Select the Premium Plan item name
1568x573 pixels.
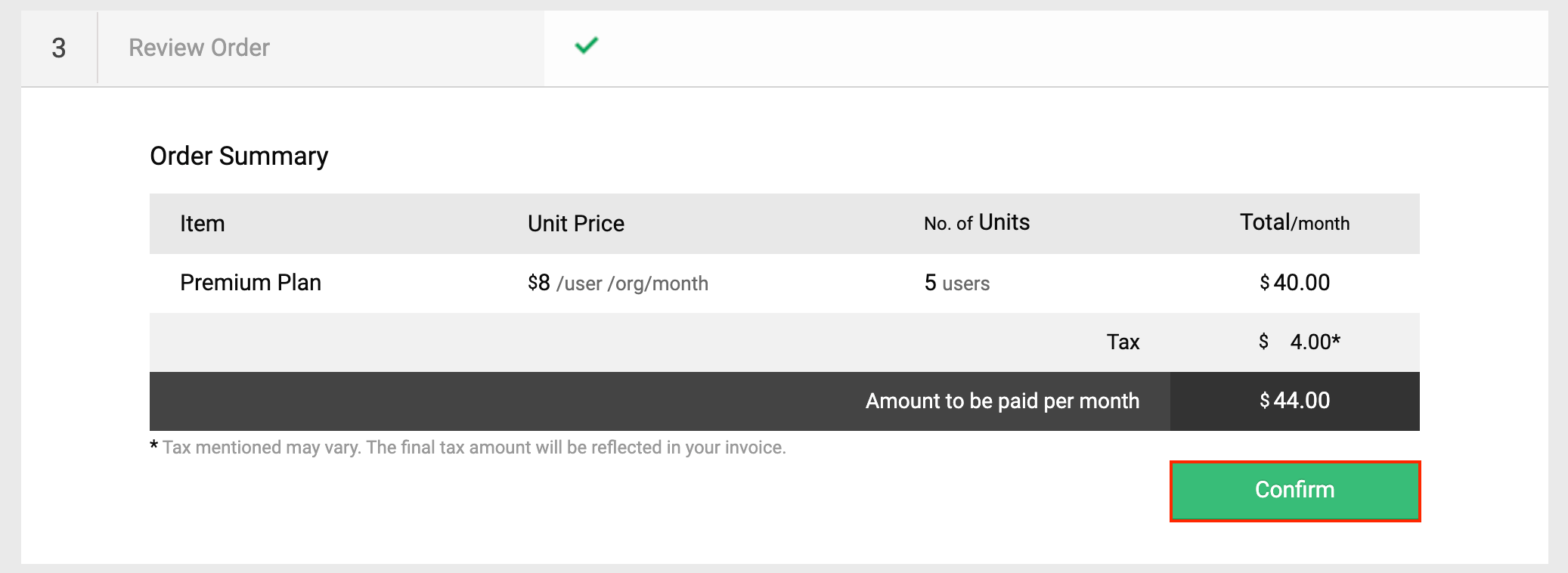[250, 283]
